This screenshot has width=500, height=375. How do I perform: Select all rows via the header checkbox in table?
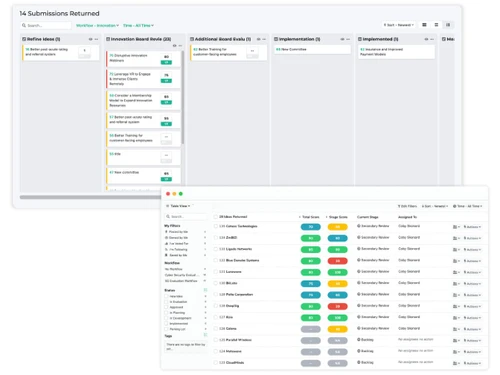click(215, 217)
